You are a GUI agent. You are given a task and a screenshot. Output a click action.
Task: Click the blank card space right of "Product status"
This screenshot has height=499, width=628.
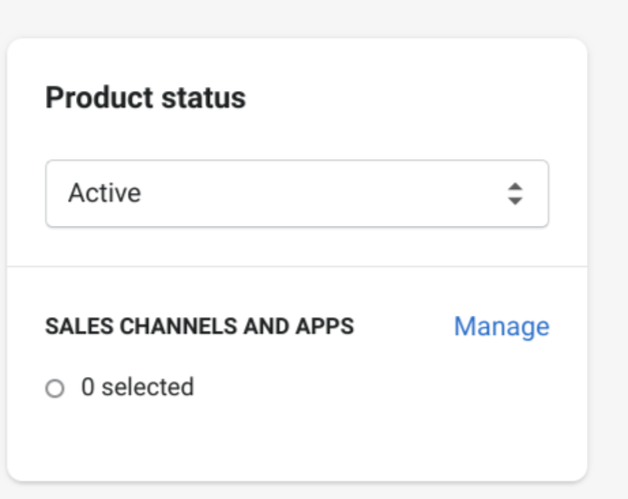[x=410, y=98]
